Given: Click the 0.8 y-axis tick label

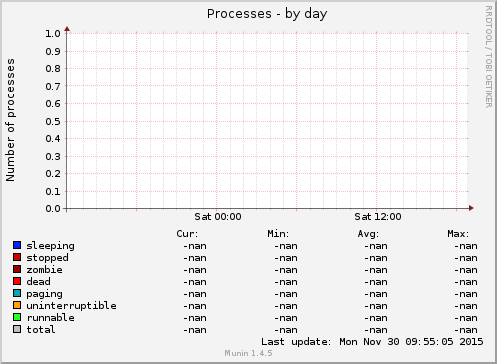Looking at the screenshot, I should tap(53, 69).
